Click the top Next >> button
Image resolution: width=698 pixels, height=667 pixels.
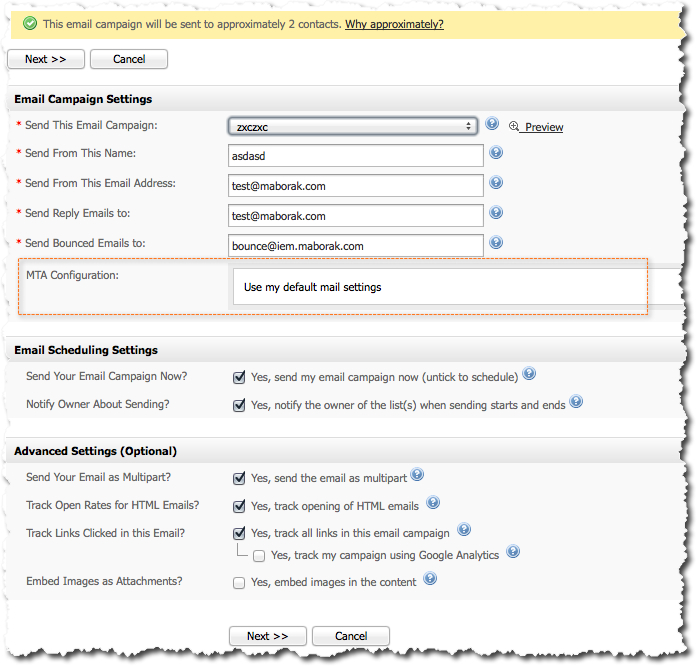click(x=46, y=59)
